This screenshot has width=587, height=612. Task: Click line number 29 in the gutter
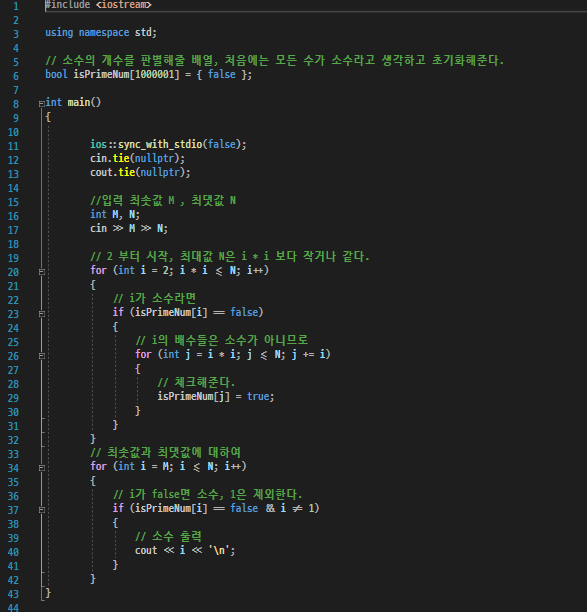[13, 398]
